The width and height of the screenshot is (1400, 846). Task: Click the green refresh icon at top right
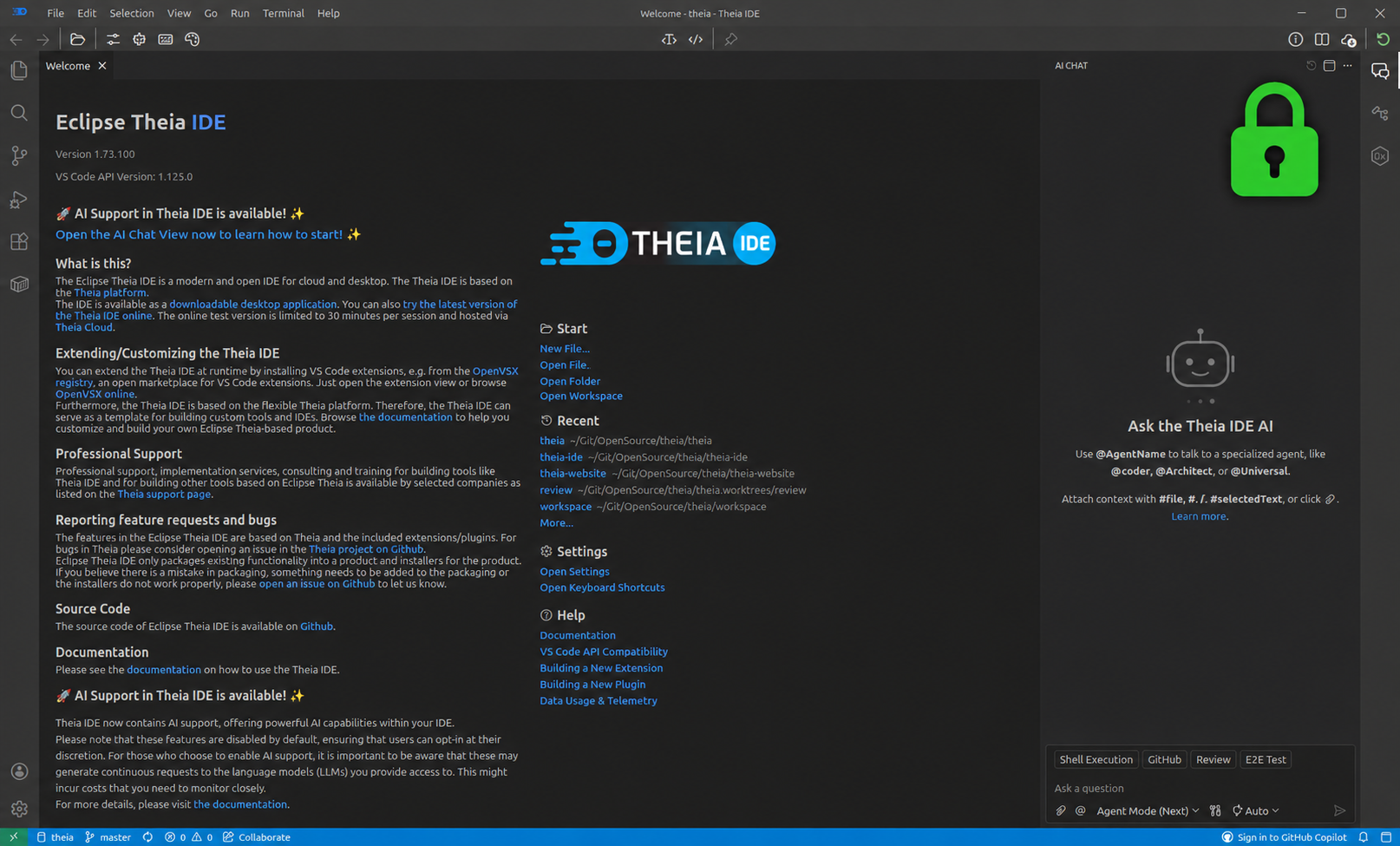[x=1383, y=39]
